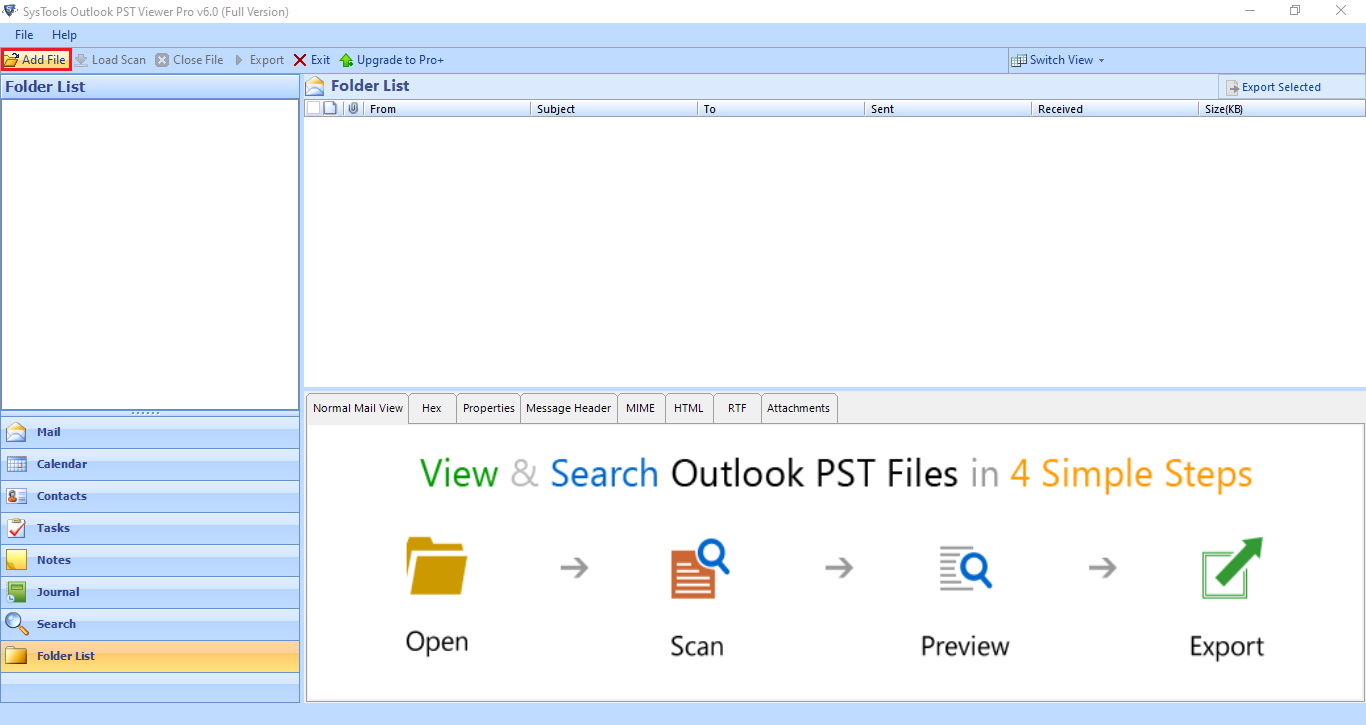Select Search in the navigation pane
Screen dimensions: 1366x725
[x=150, y=624]
